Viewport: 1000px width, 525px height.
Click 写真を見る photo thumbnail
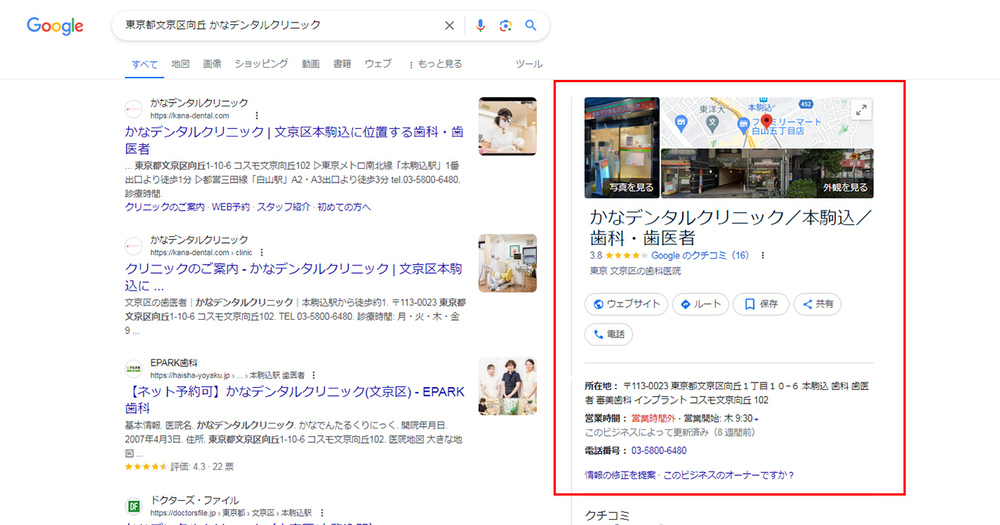[x=621, y=146]
